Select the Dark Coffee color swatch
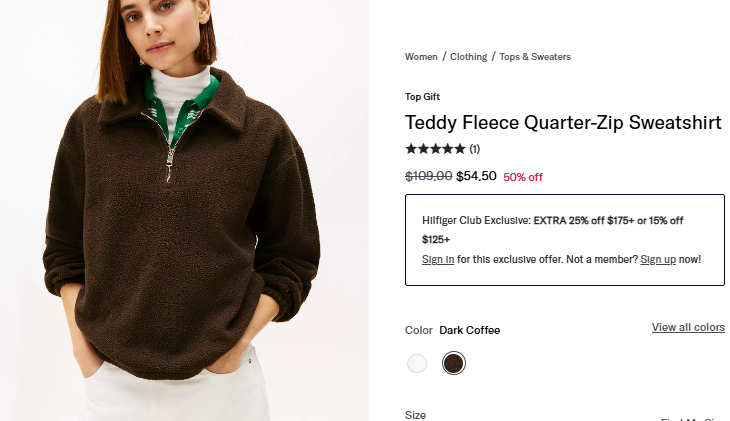This screenshot has width=730, height=421. [454, 363]
